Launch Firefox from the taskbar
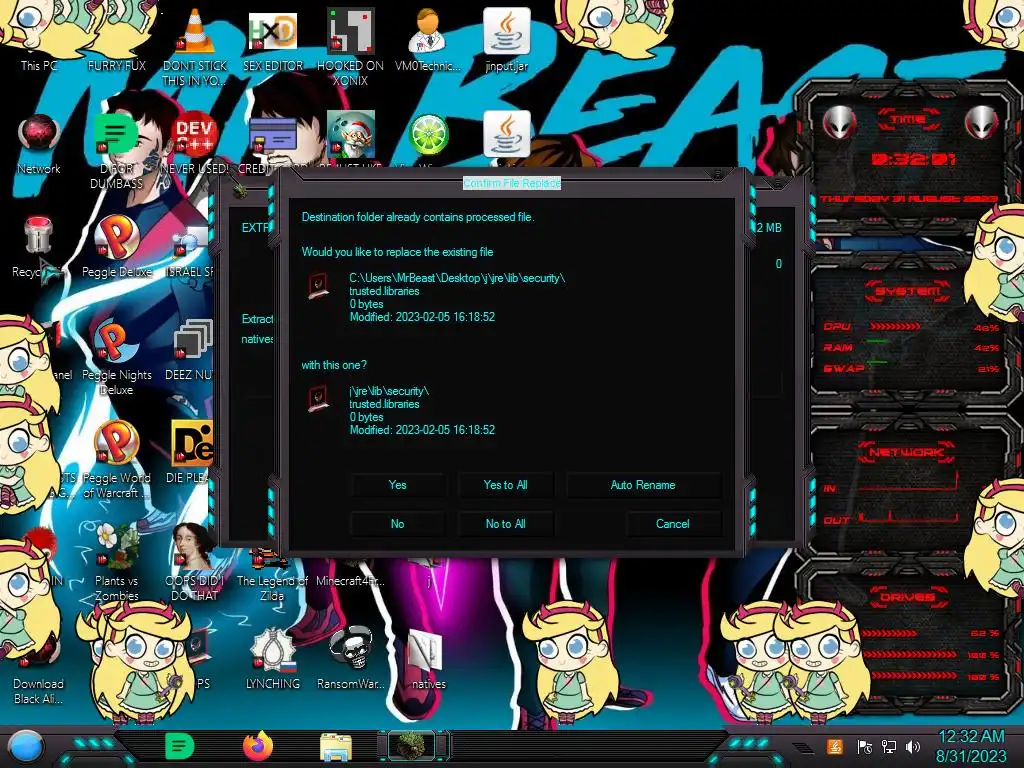 pos(258,746)
